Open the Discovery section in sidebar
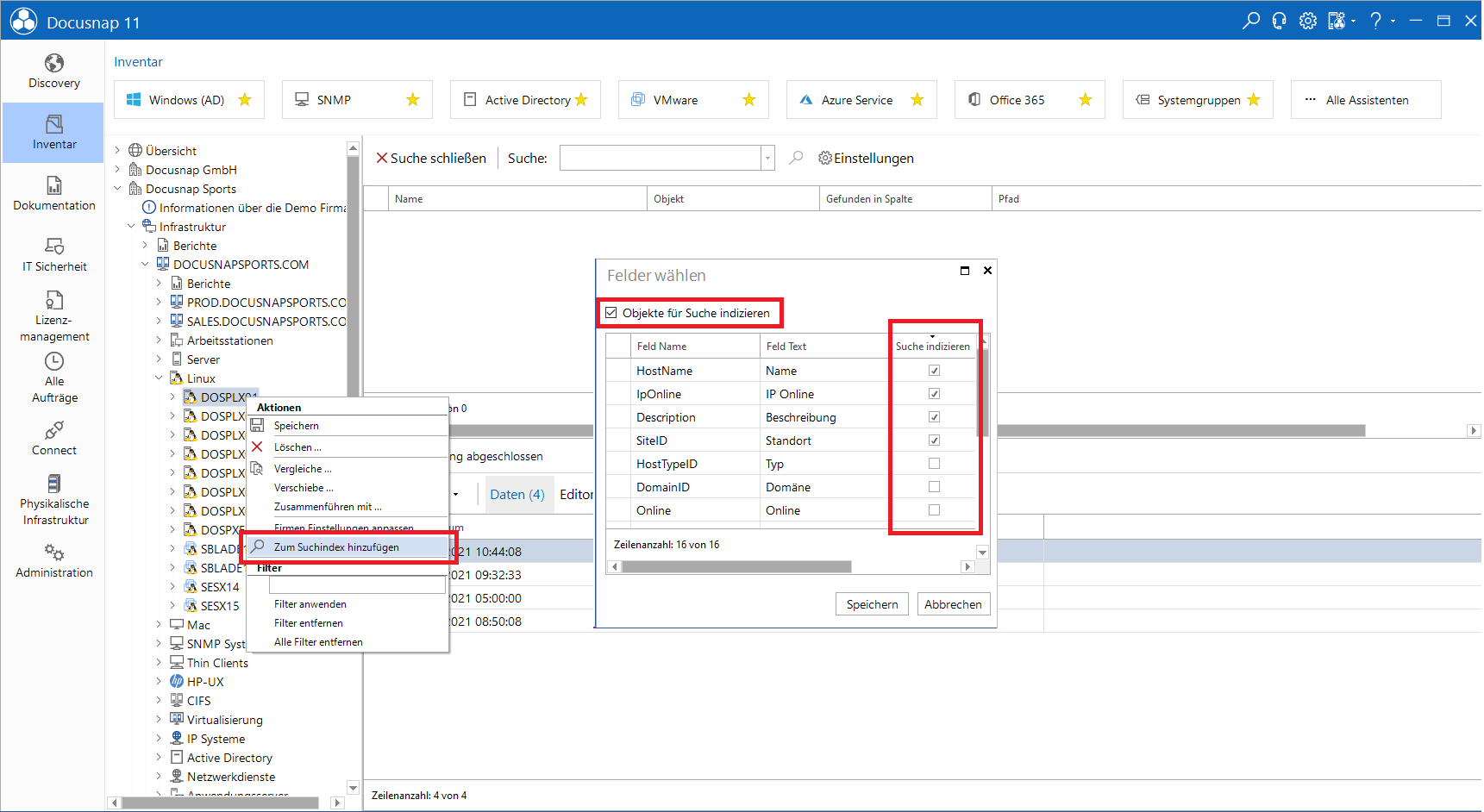Viewport: 1484px width, 812px height. [53, 72]
